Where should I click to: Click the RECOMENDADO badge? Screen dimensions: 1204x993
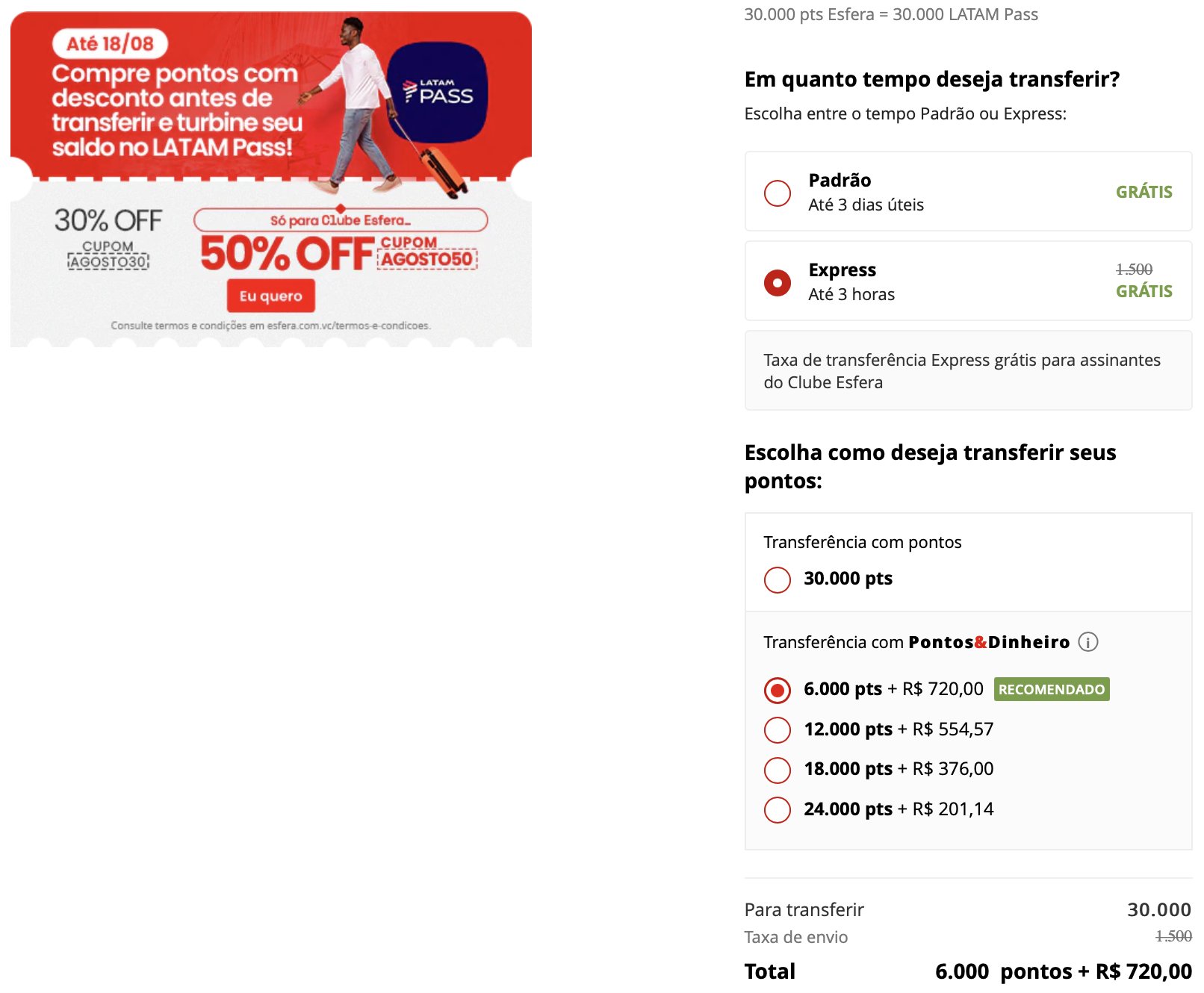1052,689
